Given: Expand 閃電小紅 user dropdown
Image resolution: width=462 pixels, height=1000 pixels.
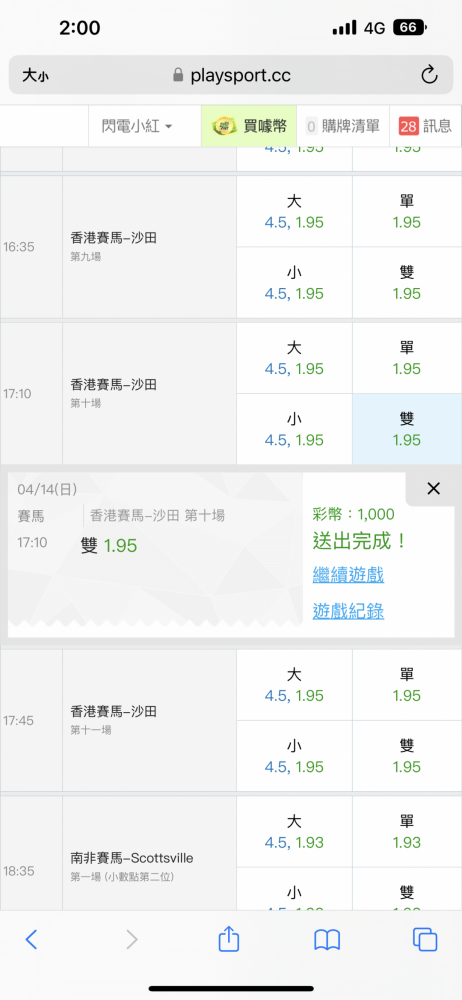Looking at the screenshot, I should click(137, 126).
